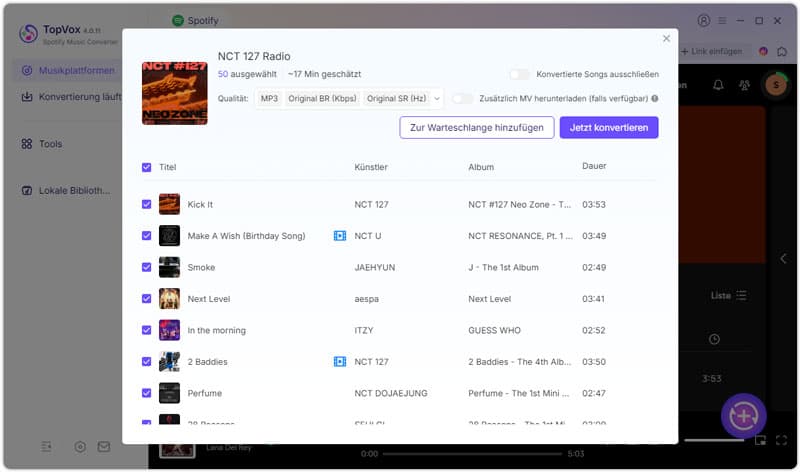Uncheck the Perfume song checkbox
Image resolution: width=800 pixels, height=472 pixels.
coord(146,393)
